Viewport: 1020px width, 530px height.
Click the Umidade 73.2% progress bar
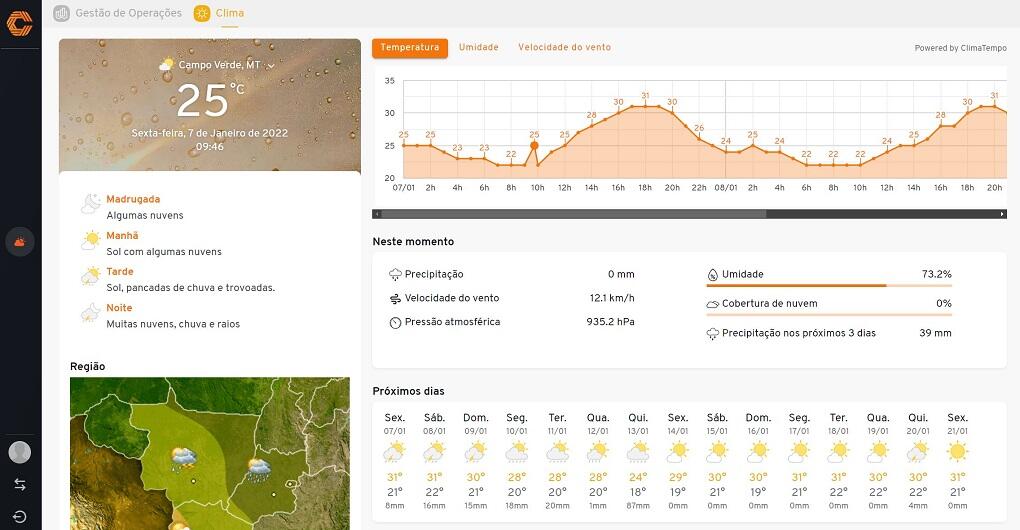coord(828,286)
